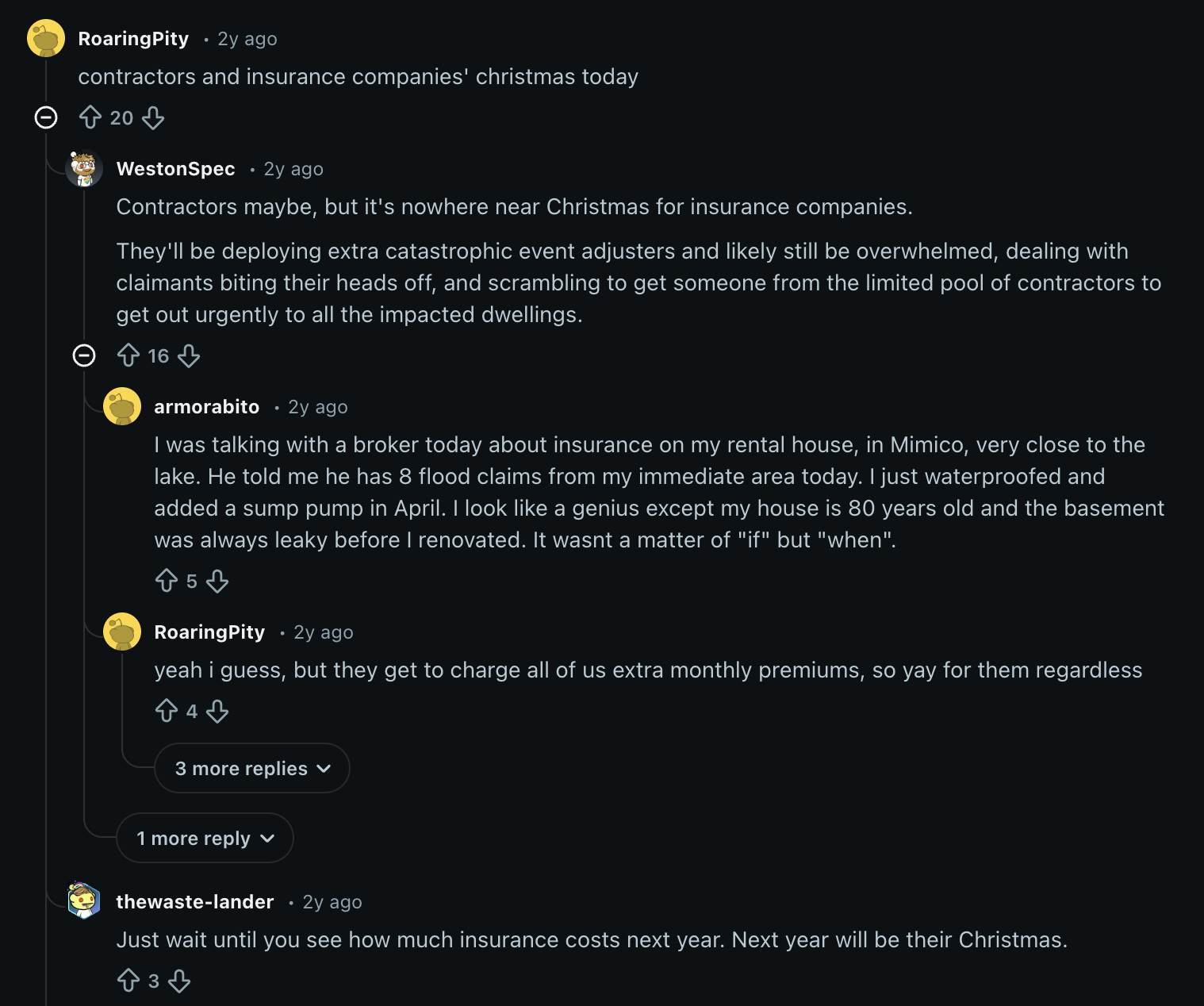1204x1006 pixels.
Task: Downvote WestonSpec's 16-point comment
Action: pos(189,355)
